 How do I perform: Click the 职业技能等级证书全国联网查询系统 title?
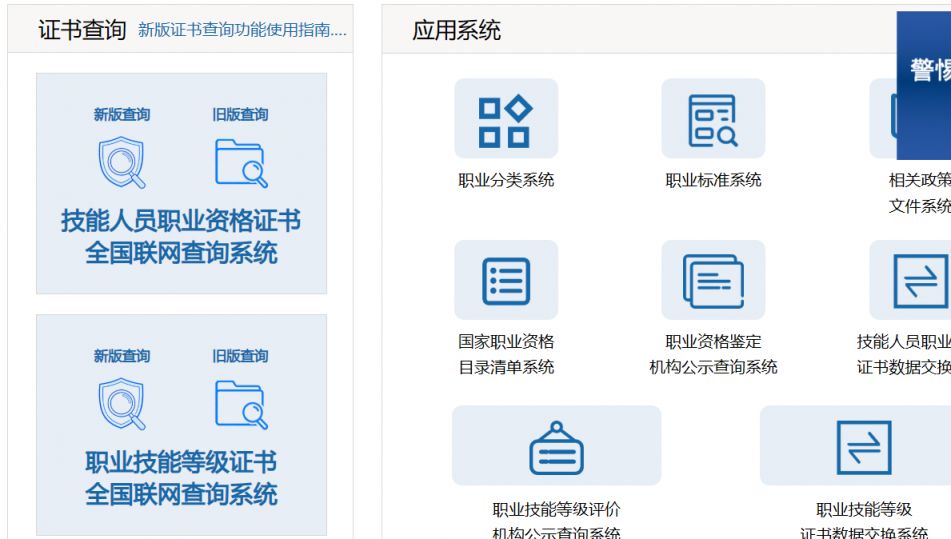coord(181,478)
